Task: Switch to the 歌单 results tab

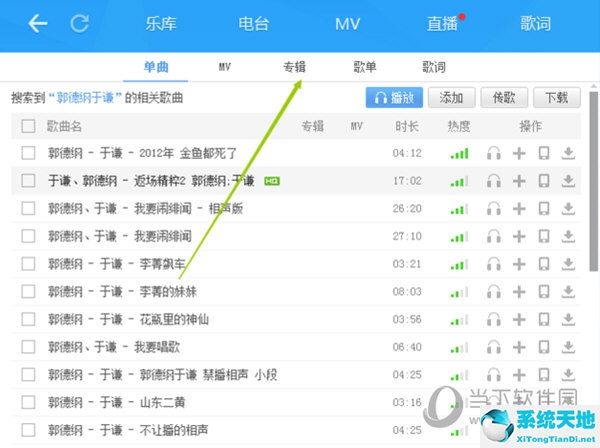Action: coord(365,67)
